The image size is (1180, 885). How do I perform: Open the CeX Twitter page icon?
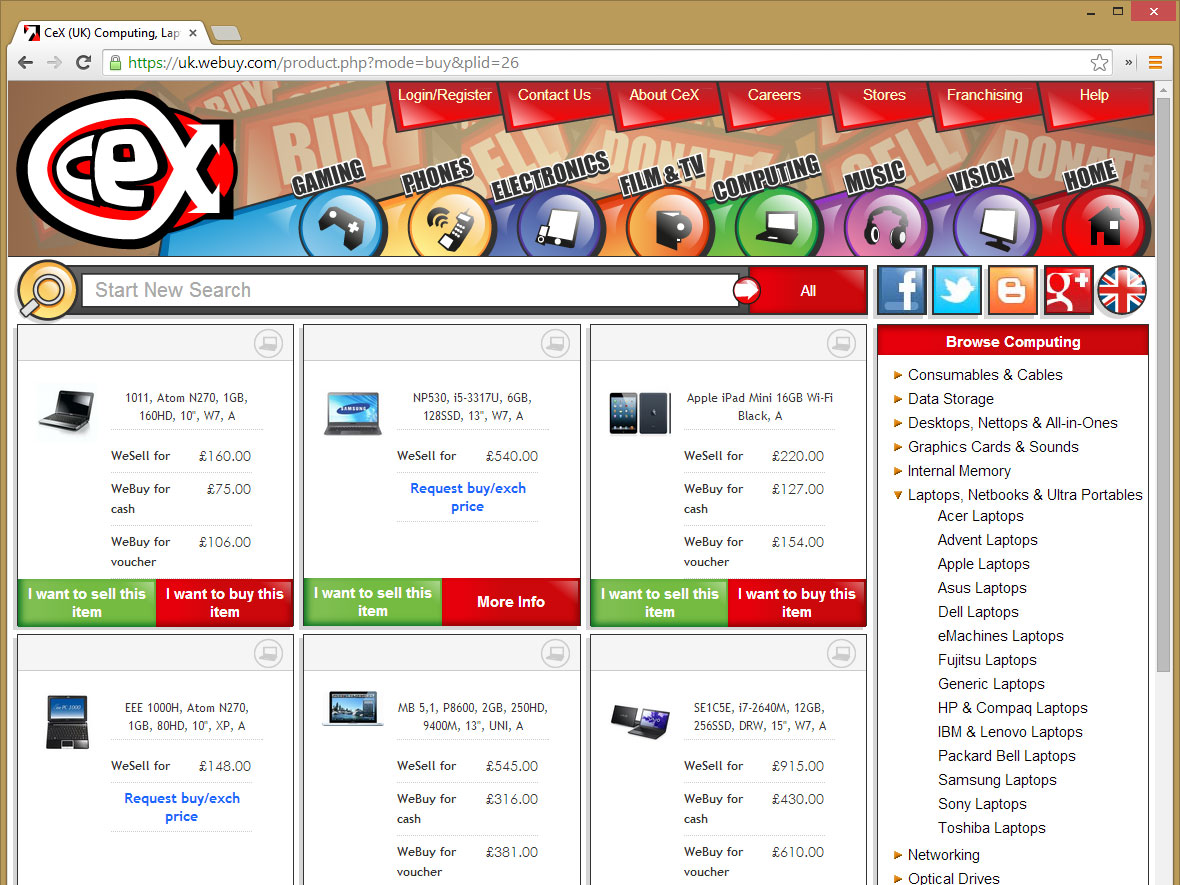[956, 290]
